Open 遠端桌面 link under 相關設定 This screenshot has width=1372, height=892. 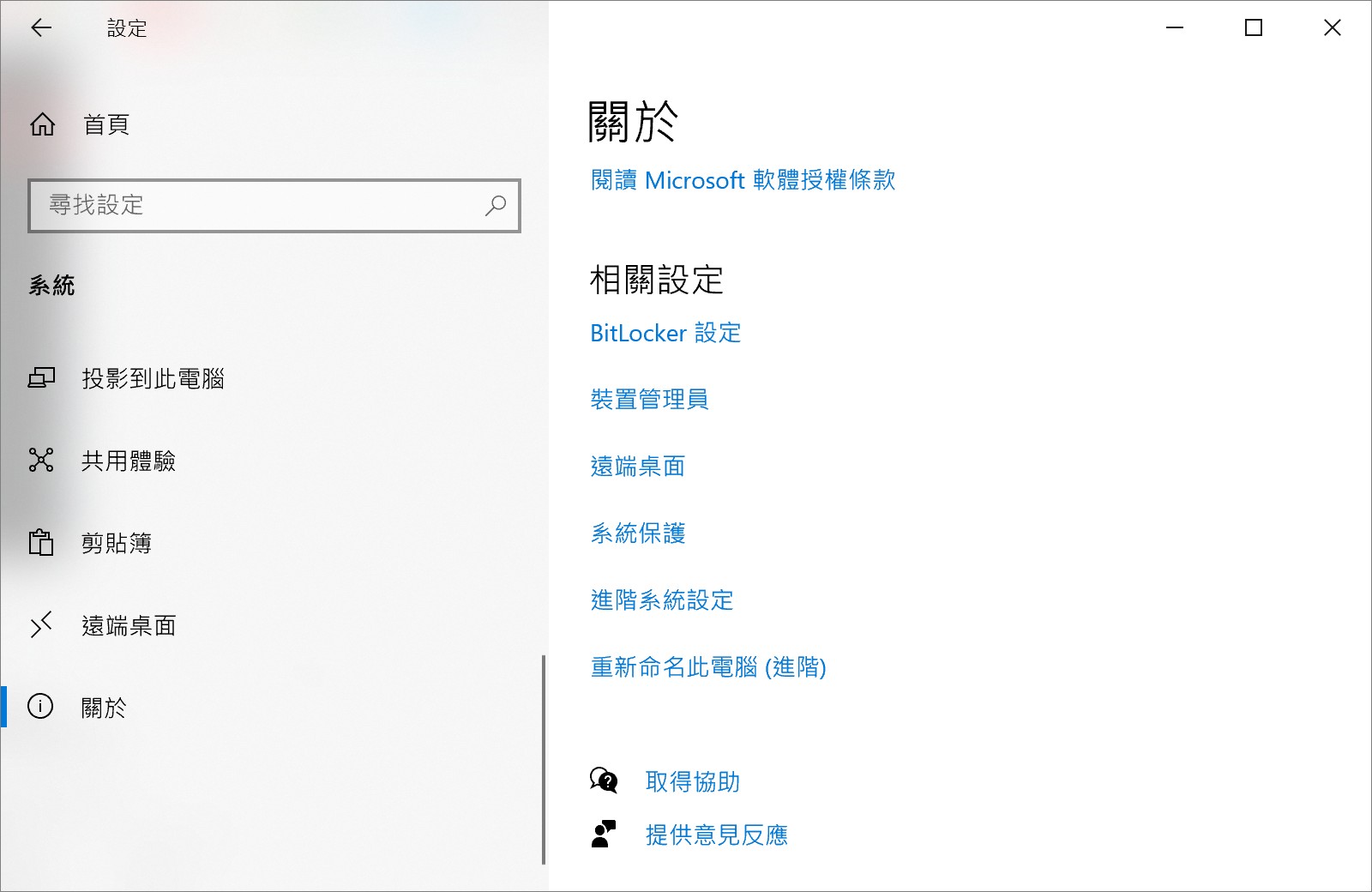coord(637,467)
